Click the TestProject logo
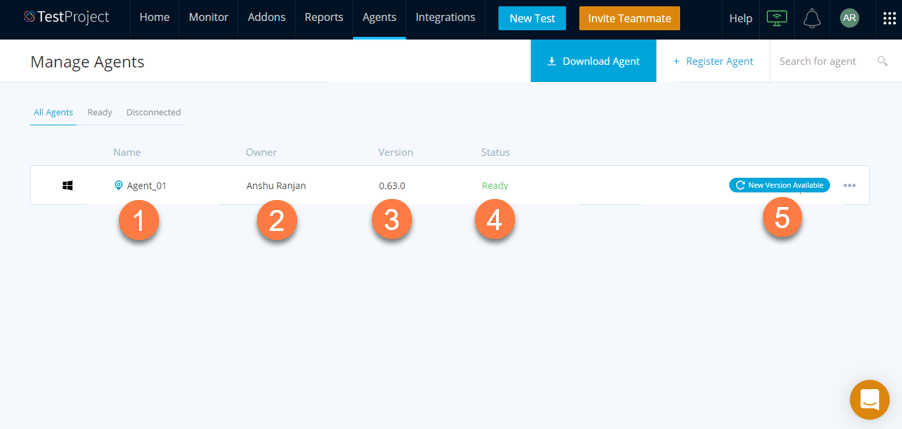The image size is (902, 429). [x=66, y=18]
